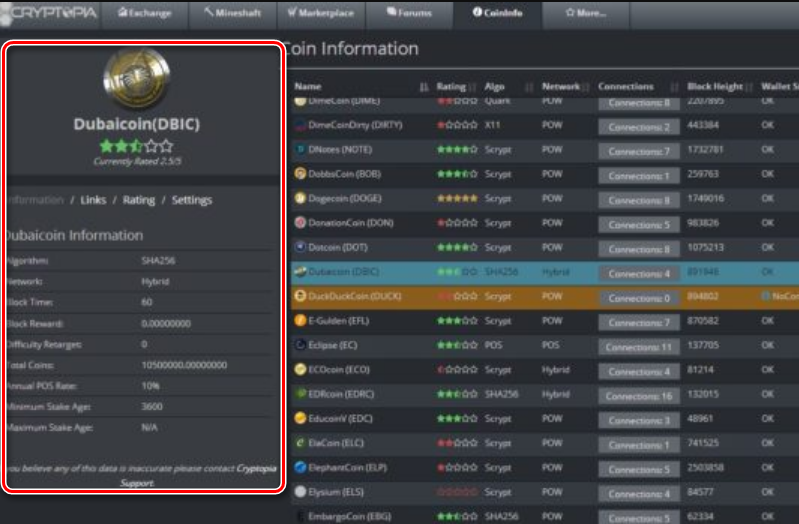Open the Rating section of Dubaicoin

point(139,200)
